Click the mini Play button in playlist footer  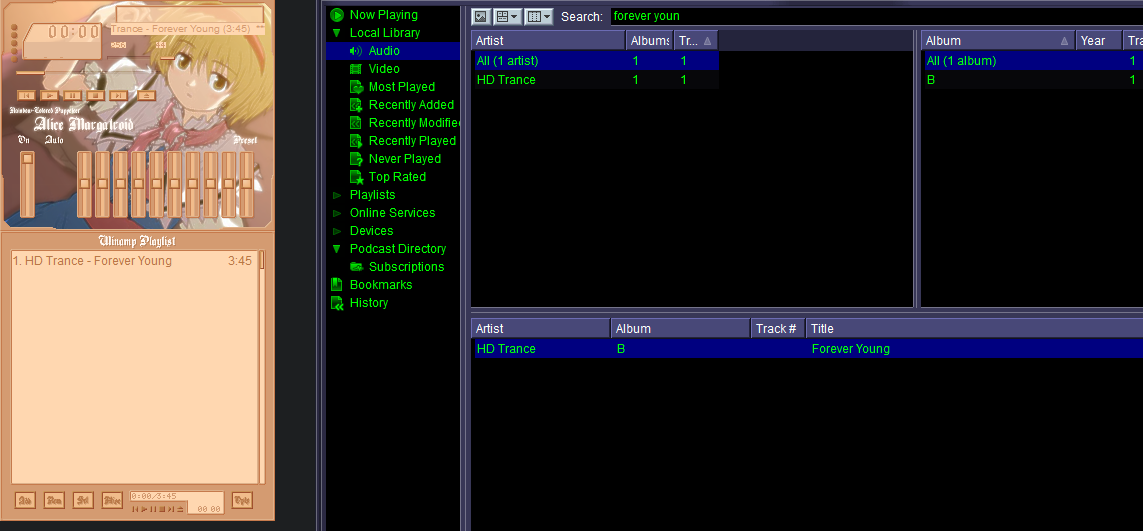pyautogui.click(x=144, y=509)
